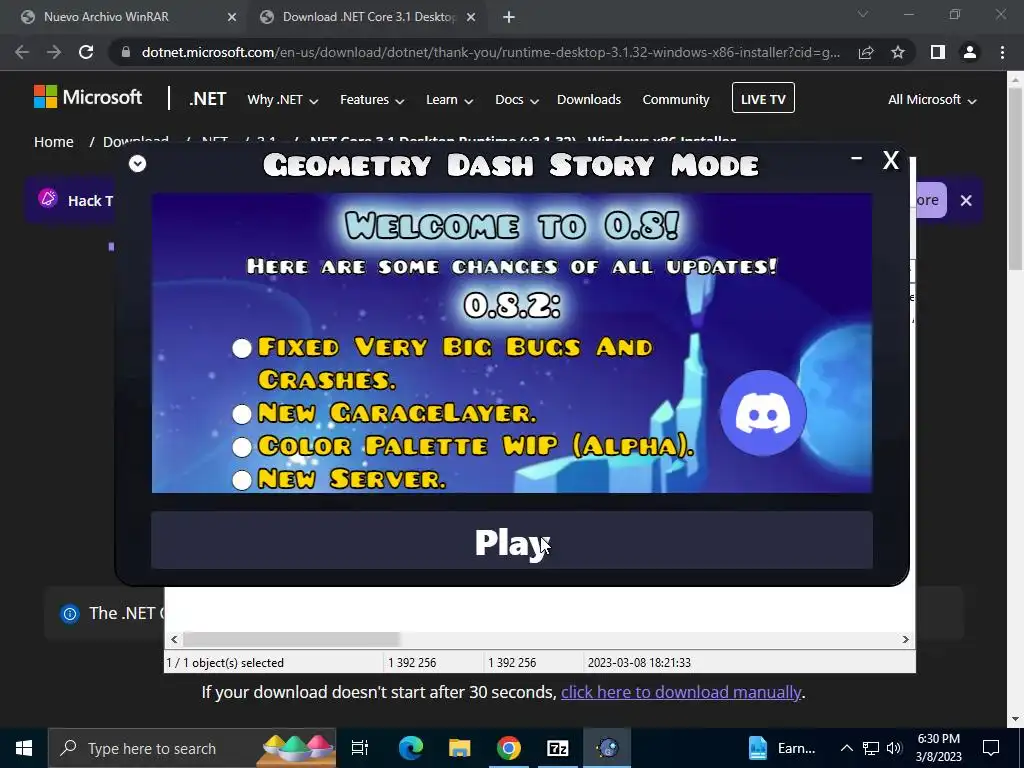
Task: Click the Play button in the launcher
Action: (x=511, y=540)
